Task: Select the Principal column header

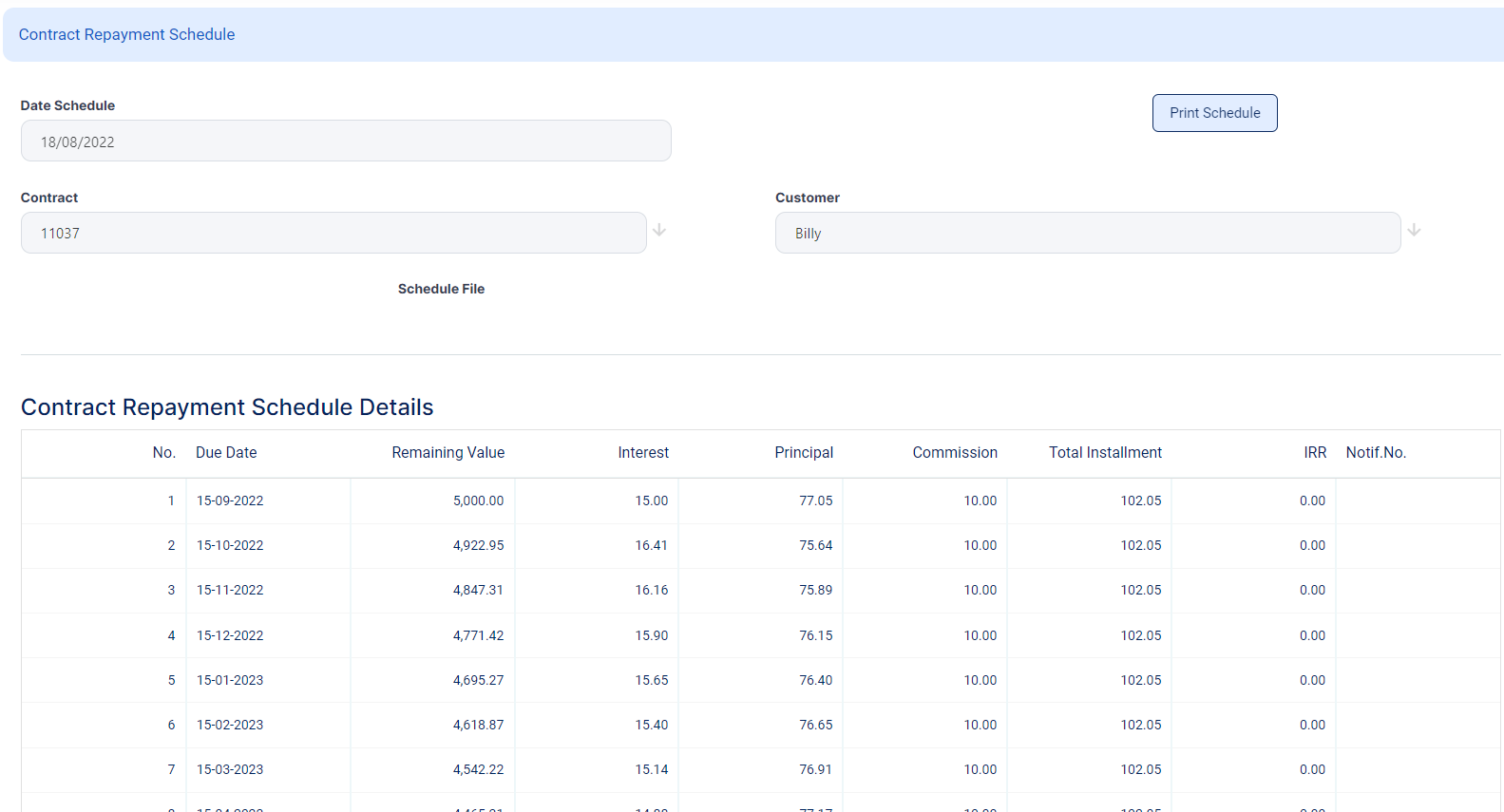Action: [x=804, y=453]
